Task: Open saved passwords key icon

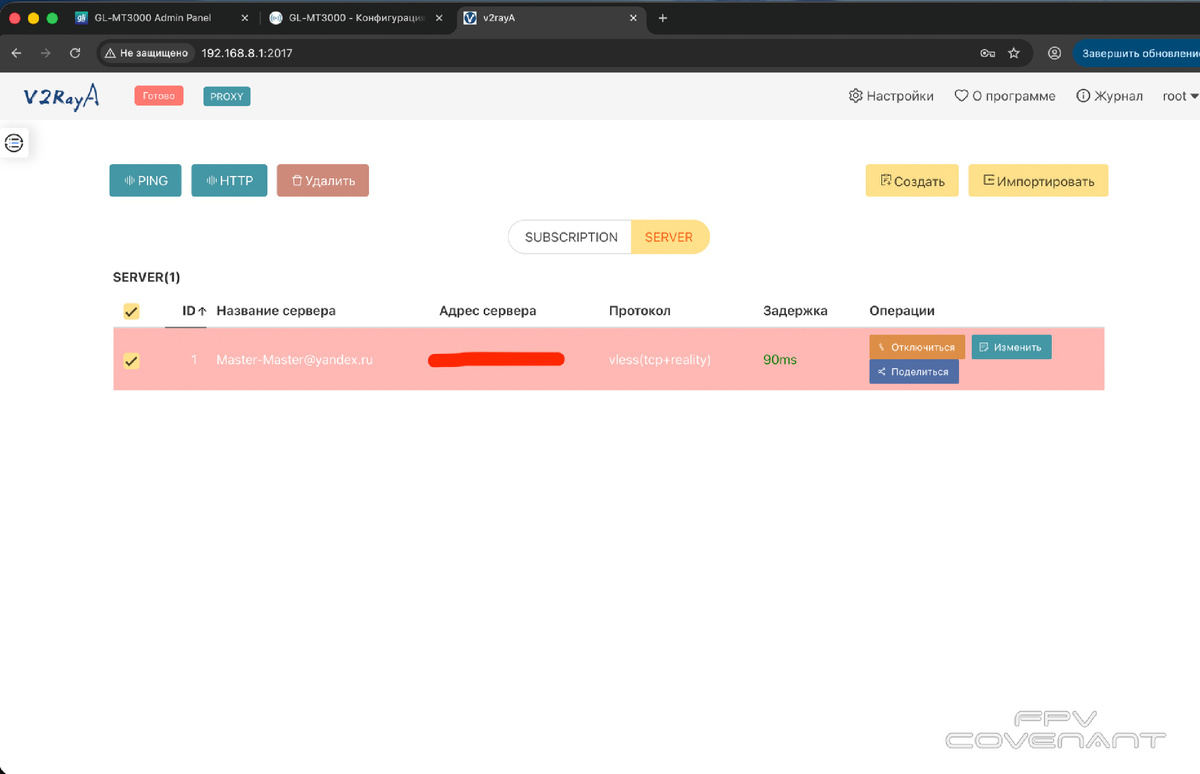Action: (987, 53)
